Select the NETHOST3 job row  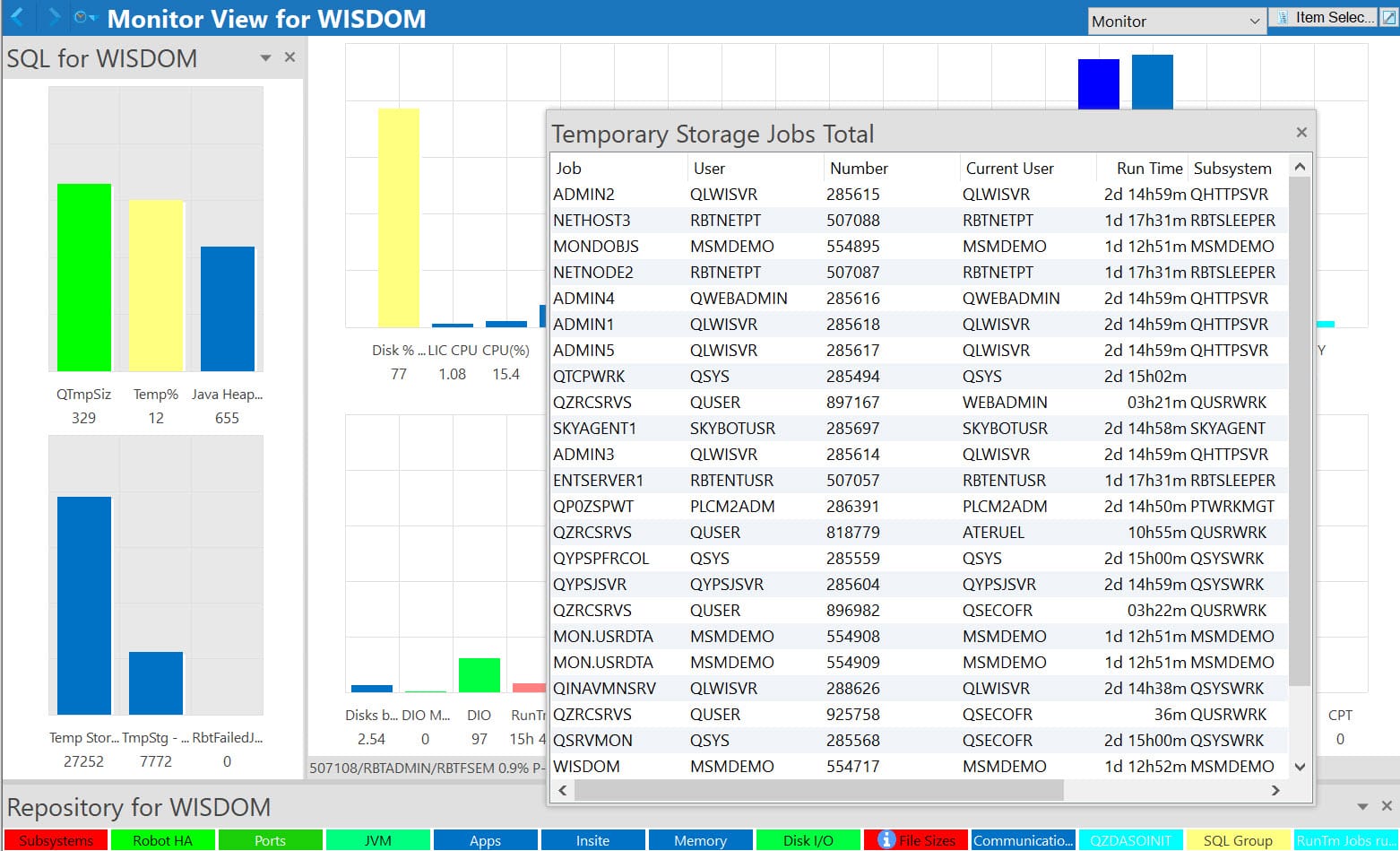(919, 220)
